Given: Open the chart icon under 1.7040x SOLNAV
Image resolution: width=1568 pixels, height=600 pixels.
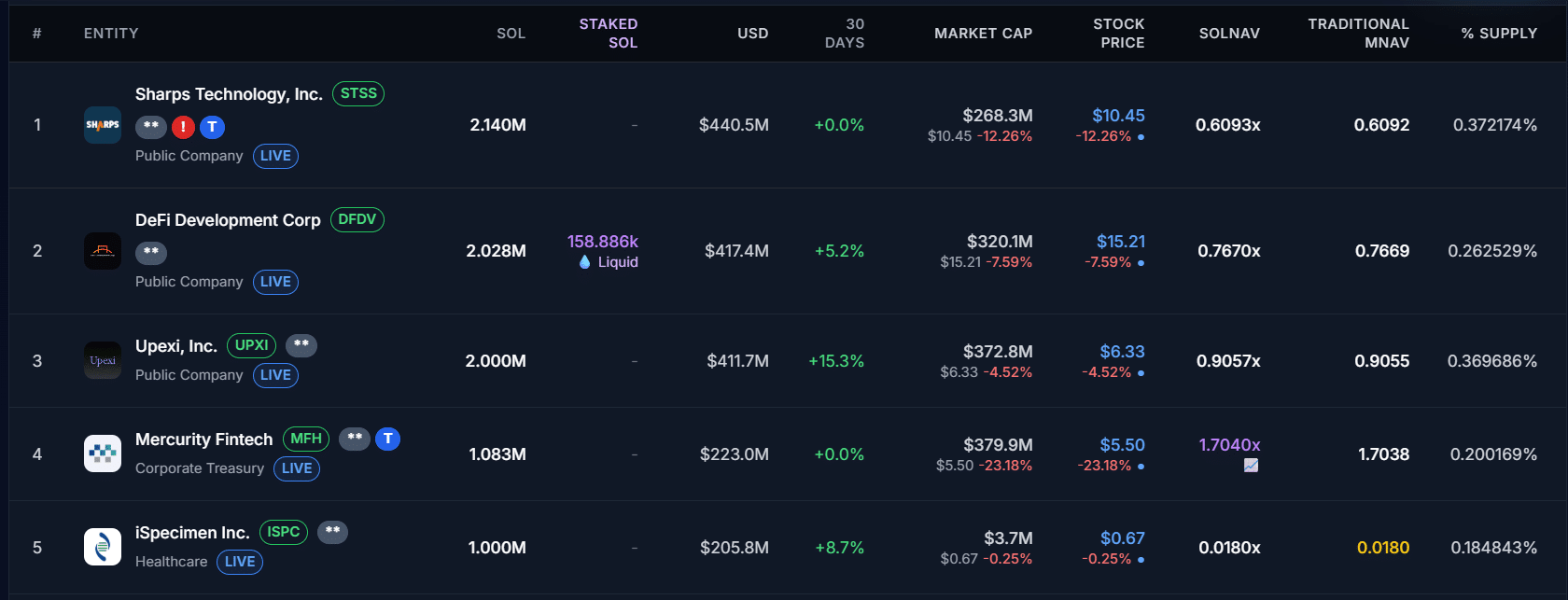Looking at the screenshot, I should coord(1251,466).
